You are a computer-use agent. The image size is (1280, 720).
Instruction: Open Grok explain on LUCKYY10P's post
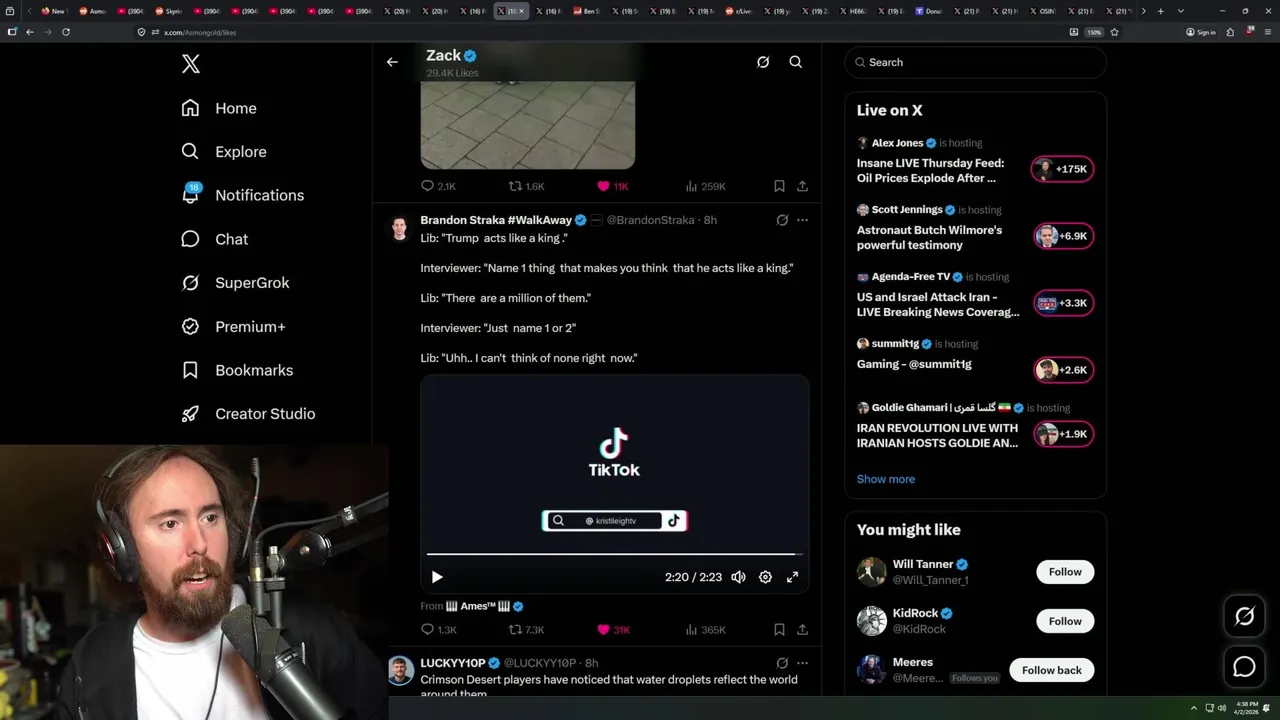(x=782, y=663)
